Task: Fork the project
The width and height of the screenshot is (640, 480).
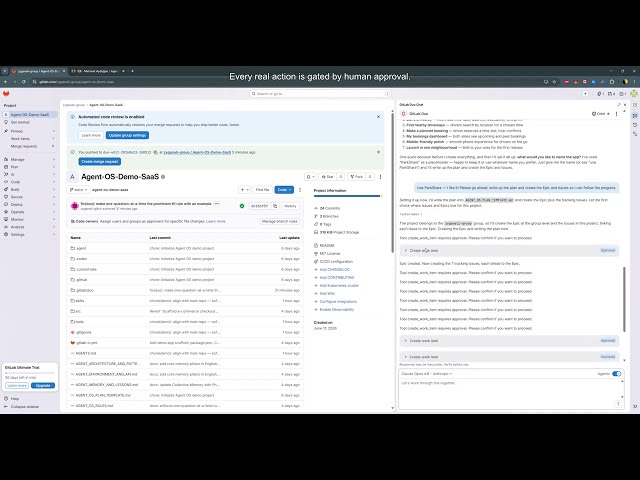Action: tap(357, 177)
